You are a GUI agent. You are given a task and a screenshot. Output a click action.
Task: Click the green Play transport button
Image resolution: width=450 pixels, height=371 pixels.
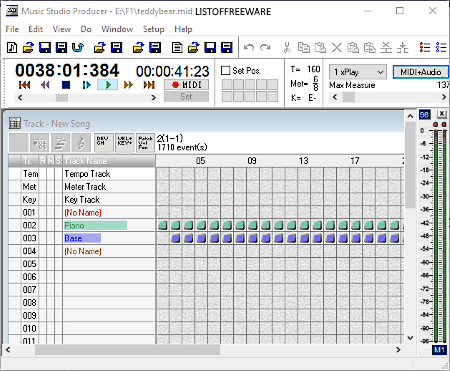(x=107, y=85)
